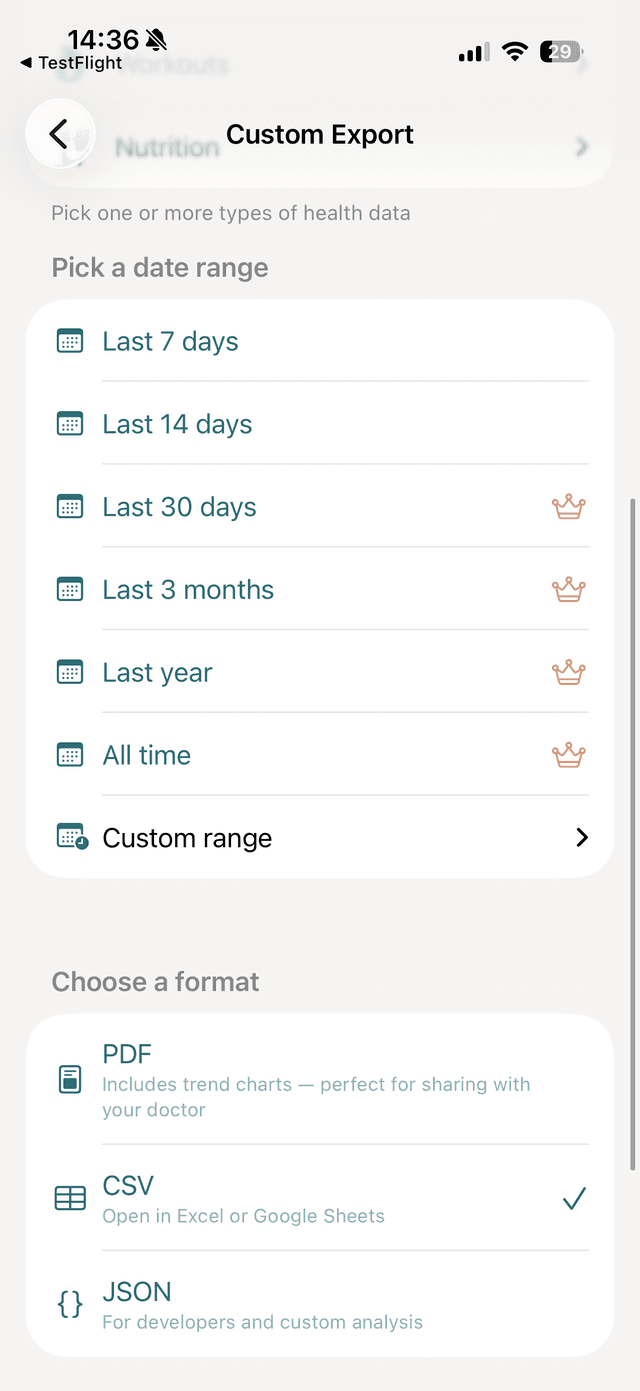640x1391 pixels.
Task: Open the Nutrition section
Action: click(167, 147)
